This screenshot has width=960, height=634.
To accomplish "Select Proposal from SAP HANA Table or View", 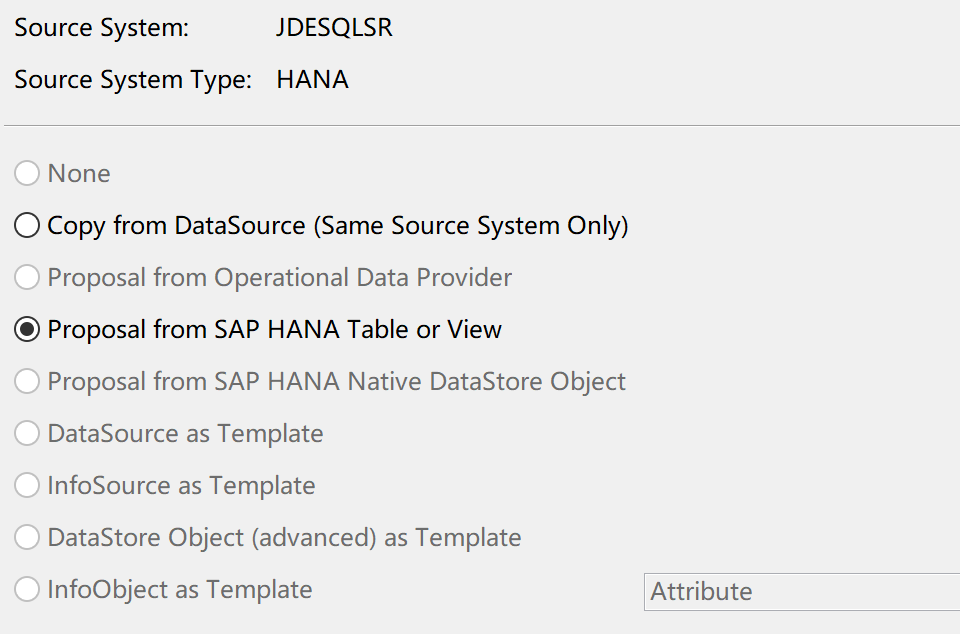I will tap(27, 330).
